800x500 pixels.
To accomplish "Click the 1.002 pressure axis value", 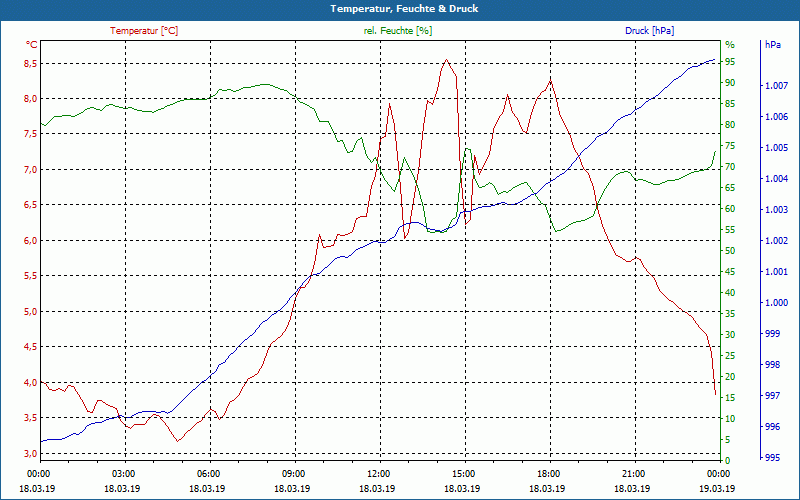I will pos(777,241).
